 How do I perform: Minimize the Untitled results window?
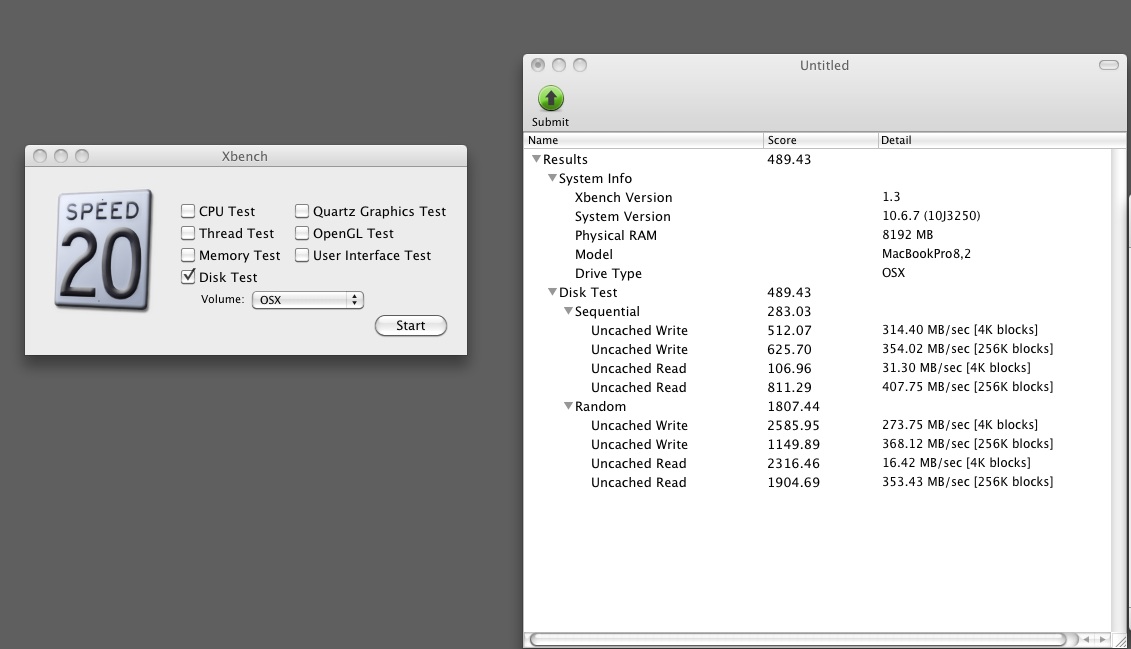click(x=559, y=65)
